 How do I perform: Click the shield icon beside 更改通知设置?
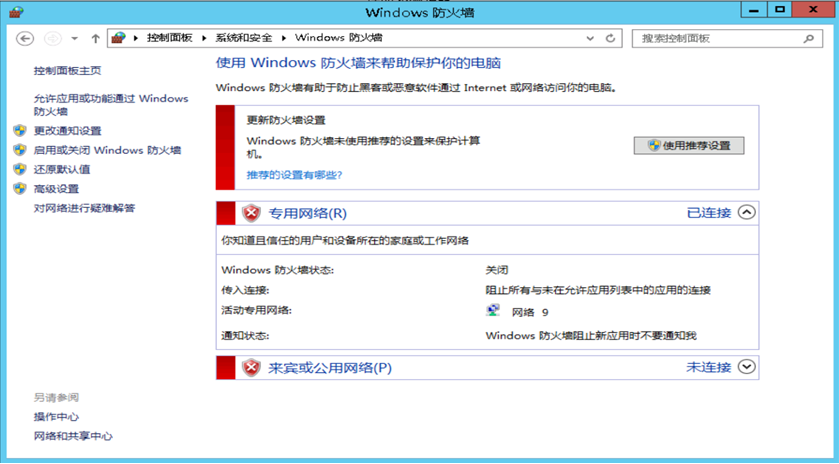coord(20,131)
